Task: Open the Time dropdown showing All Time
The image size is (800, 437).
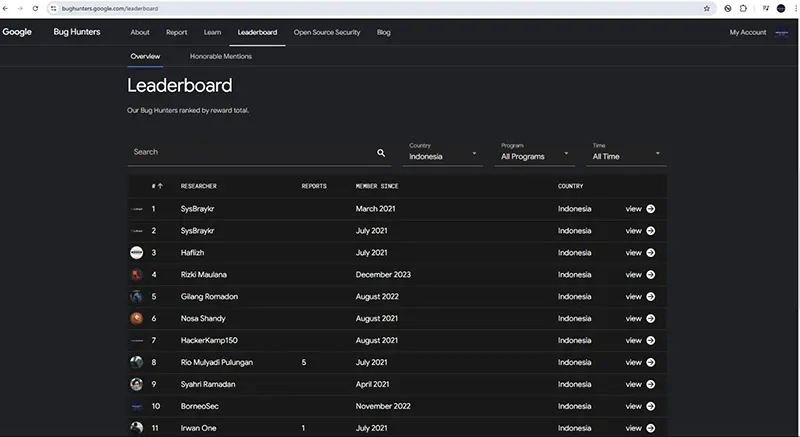Action: (626, 153)
